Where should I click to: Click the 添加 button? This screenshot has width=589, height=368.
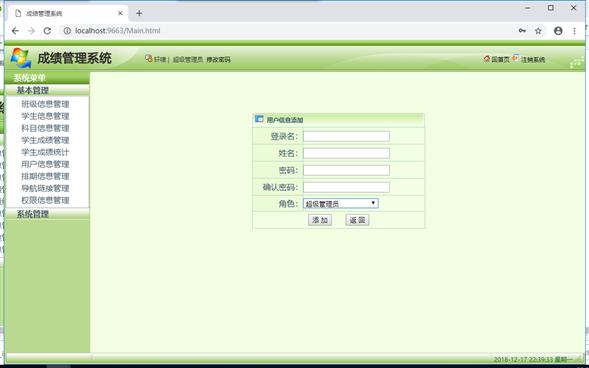(x=320, y=220)
